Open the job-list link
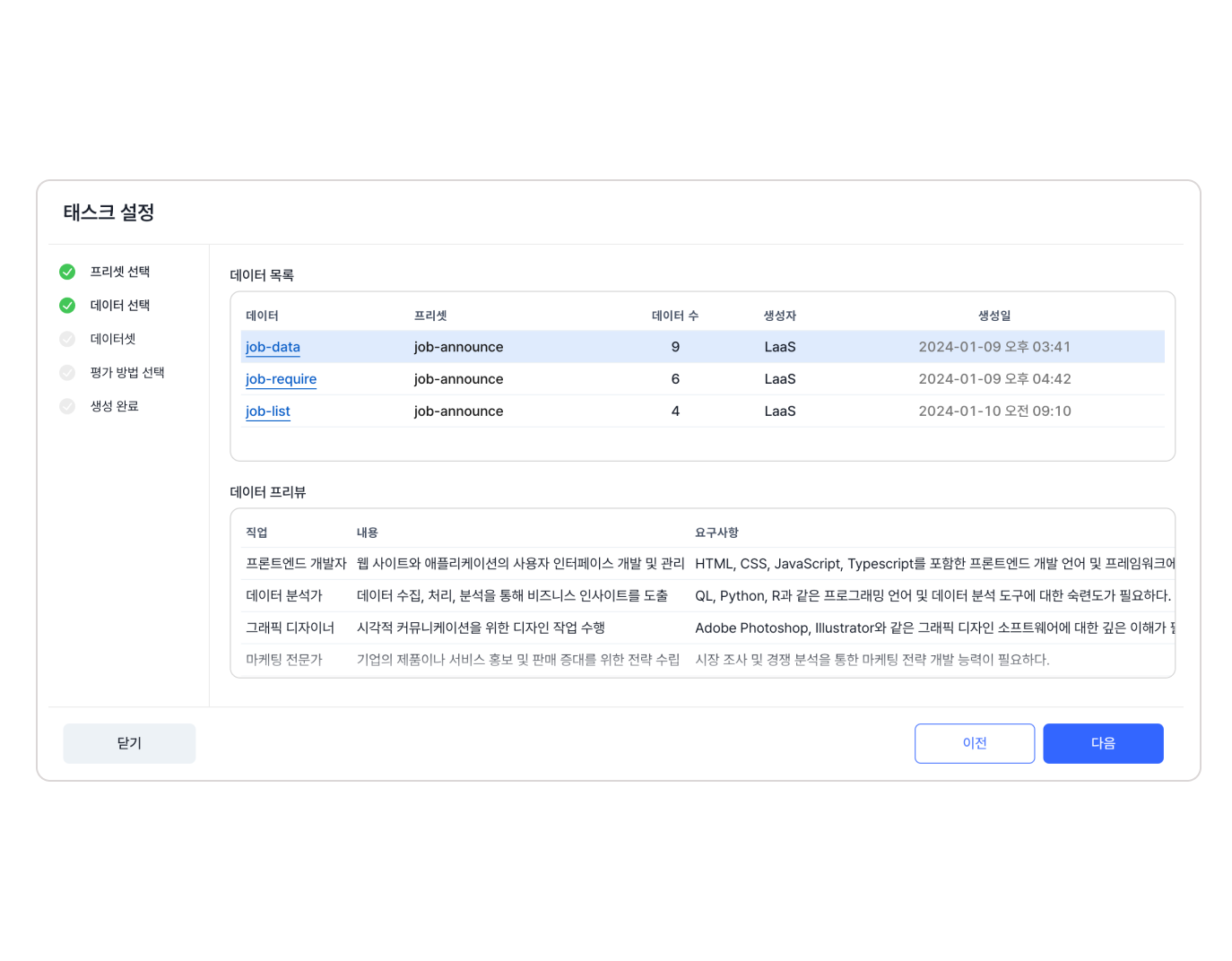 click(267, 411)
